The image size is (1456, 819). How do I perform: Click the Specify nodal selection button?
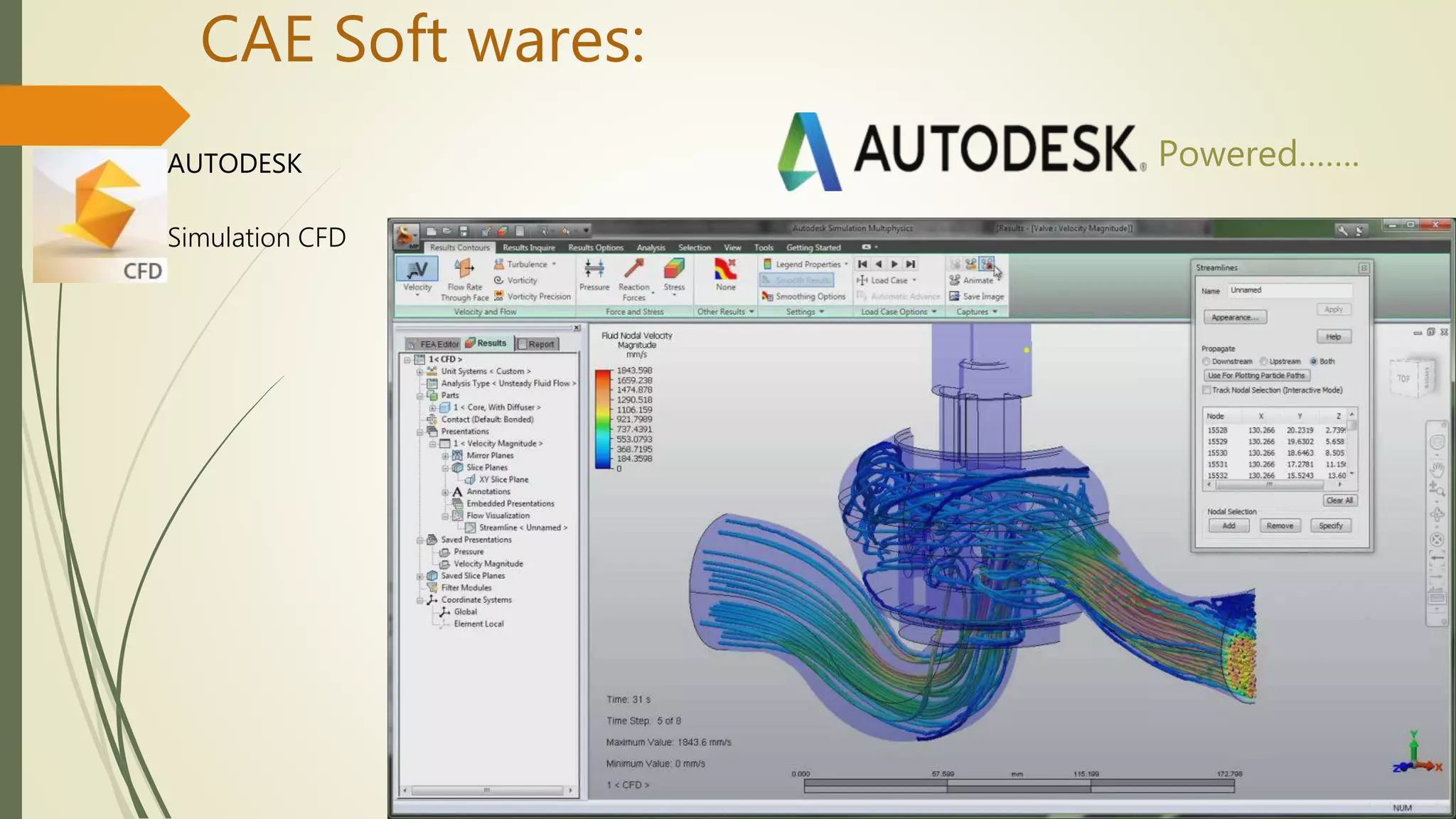[1331, 525]
